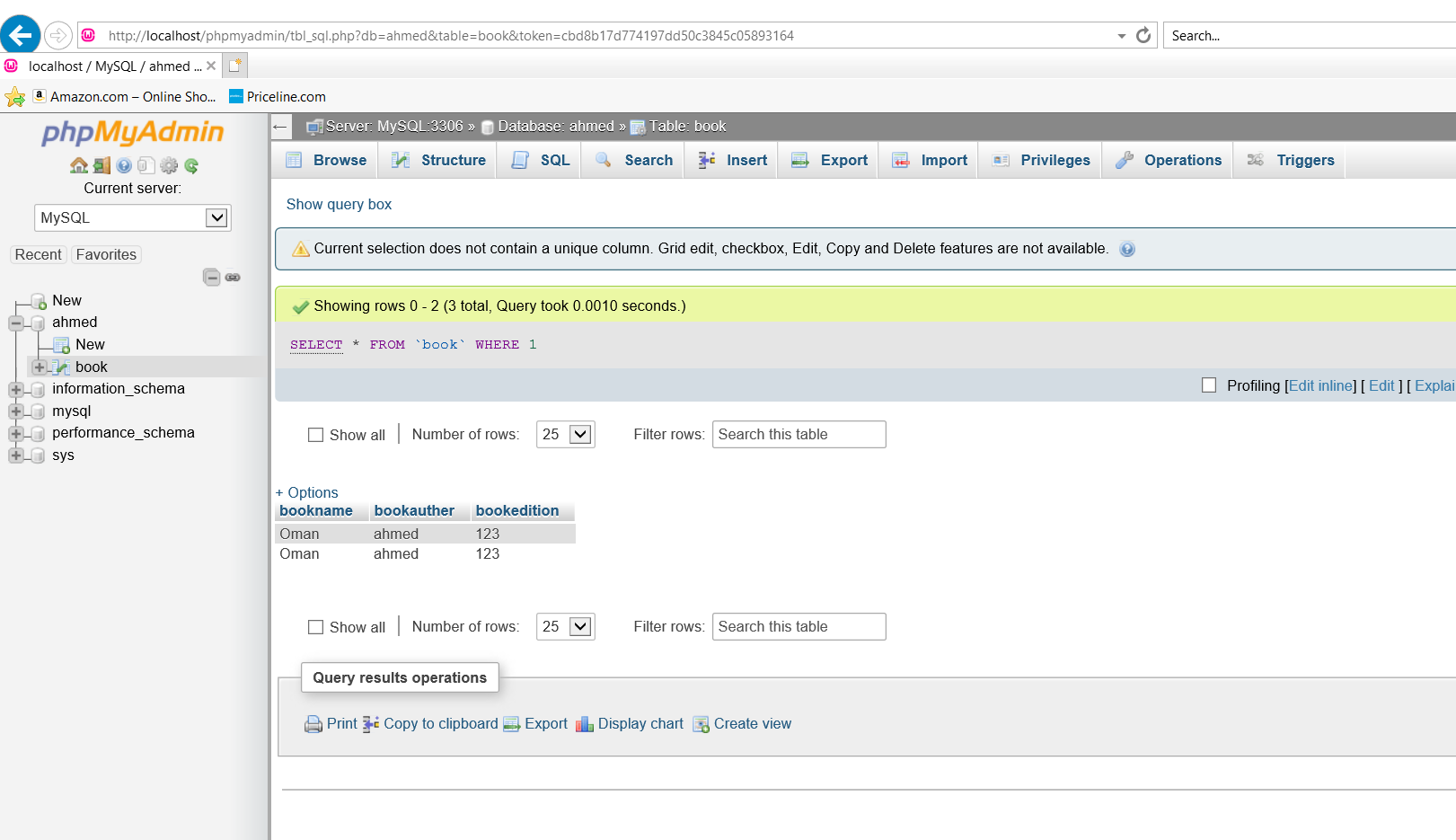Screen dimensions: 1456x840
Task: Open the top Number of rows dropdown
Action: point(565,435)
